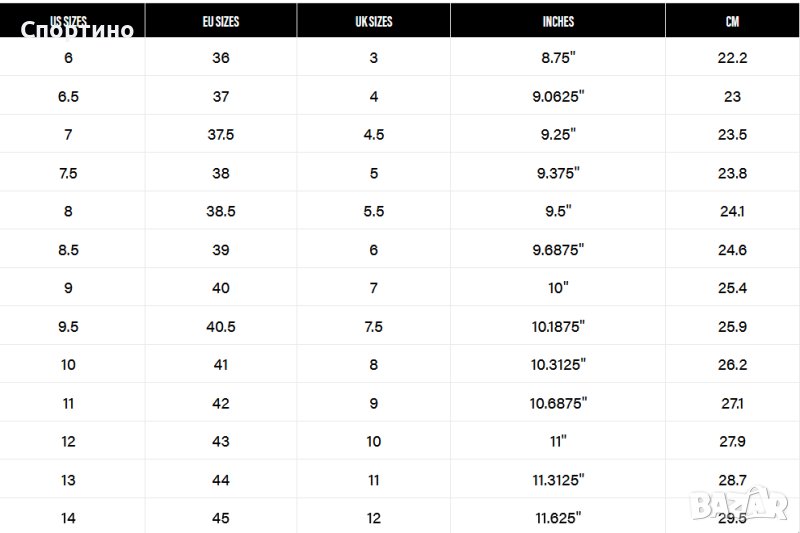Viewport: 800px width, 533px height.
Task: Select the 9.6875" inches cell
Action: 558,250
